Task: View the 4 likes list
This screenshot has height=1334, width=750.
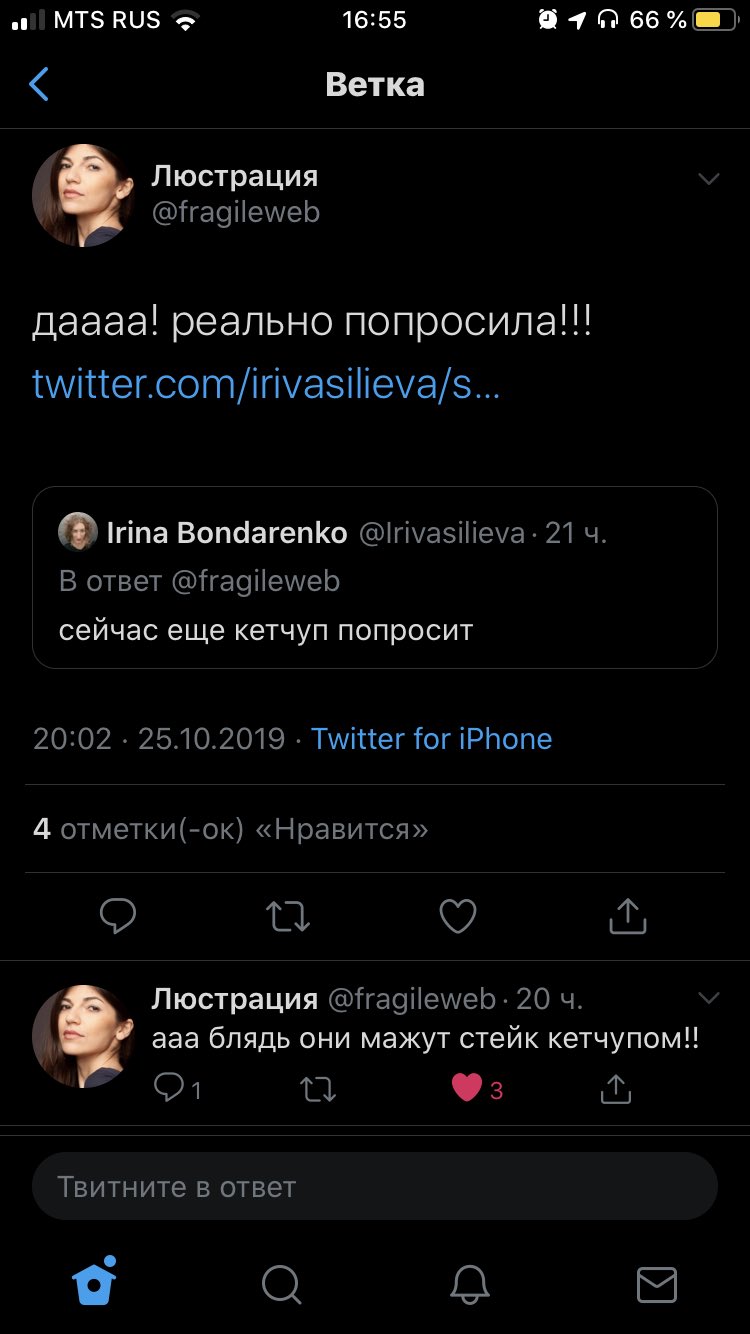Action: 230,829
